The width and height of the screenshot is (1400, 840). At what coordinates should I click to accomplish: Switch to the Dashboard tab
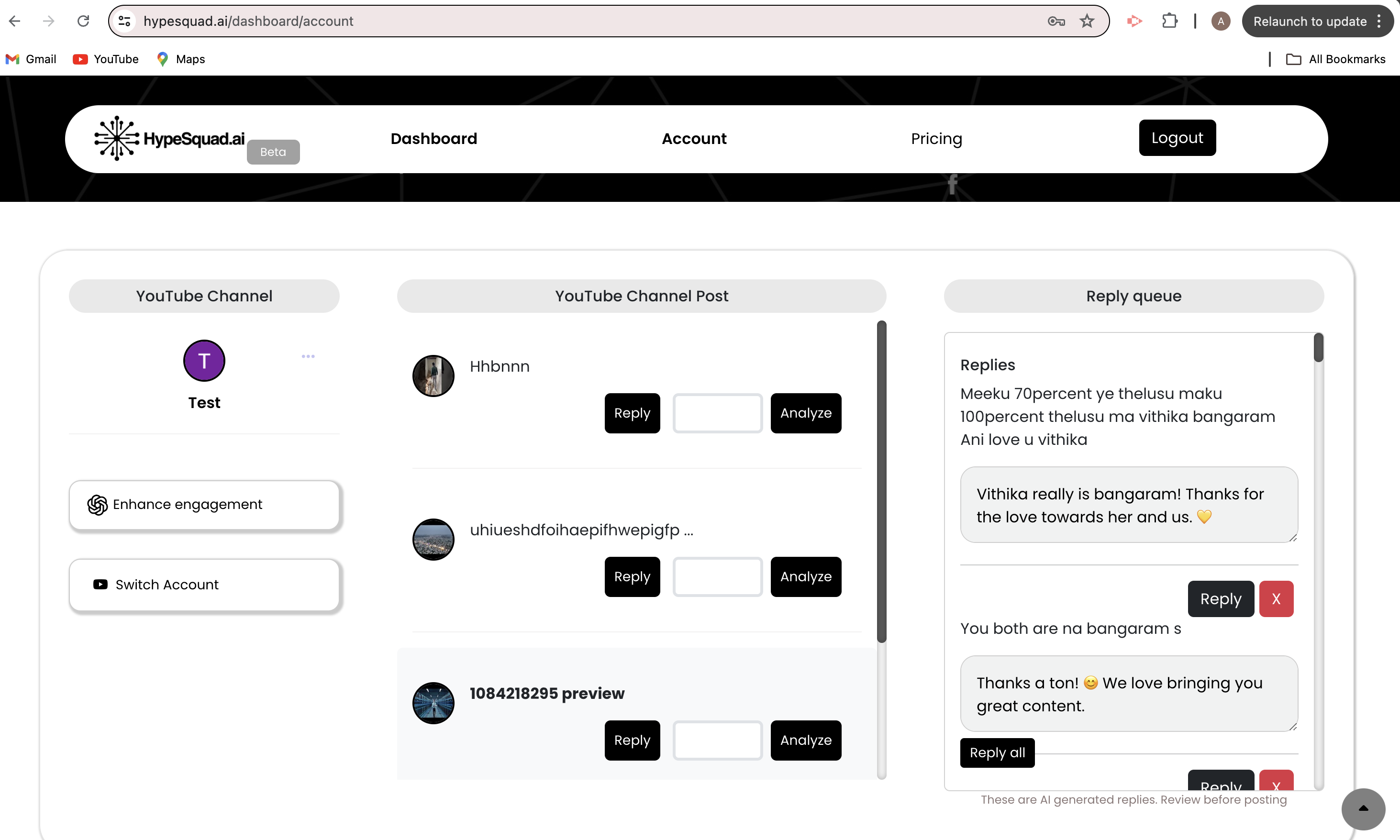[x=433, y=139]
